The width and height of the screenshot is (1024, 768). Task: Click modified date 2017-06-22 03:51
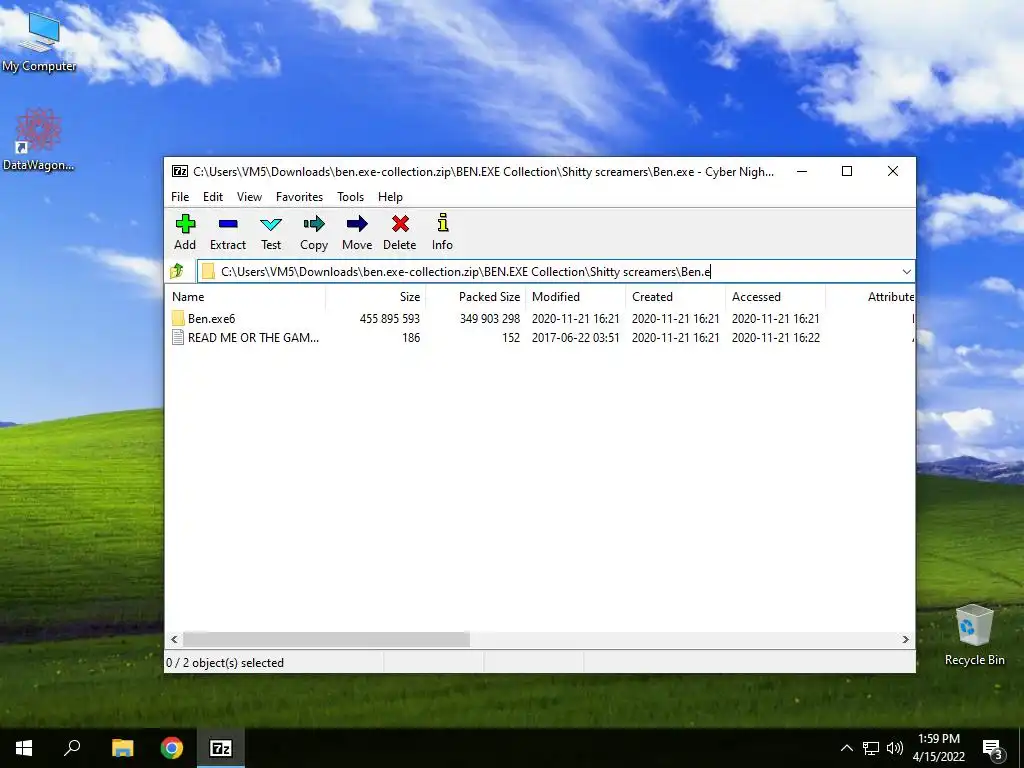pyautogui.click(x=575, y=338)
